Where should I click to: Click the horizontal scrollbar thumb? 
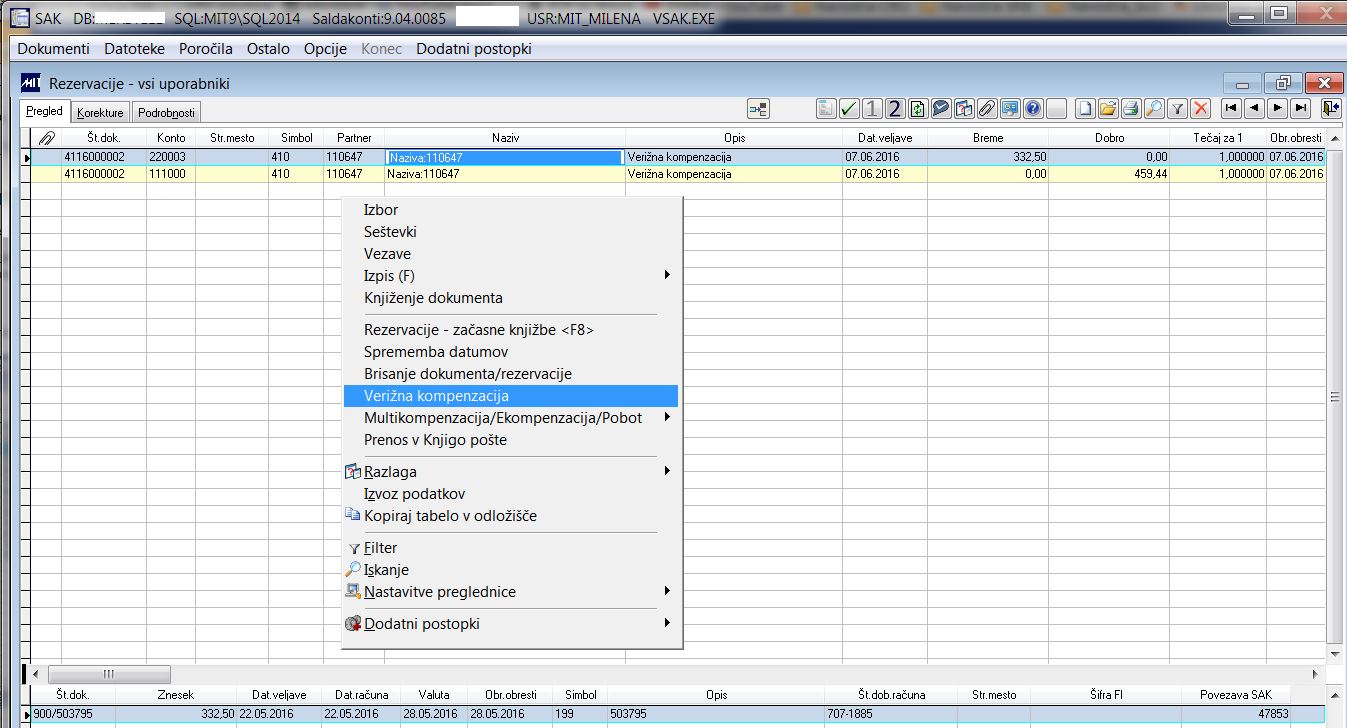(x=109, y=674)
